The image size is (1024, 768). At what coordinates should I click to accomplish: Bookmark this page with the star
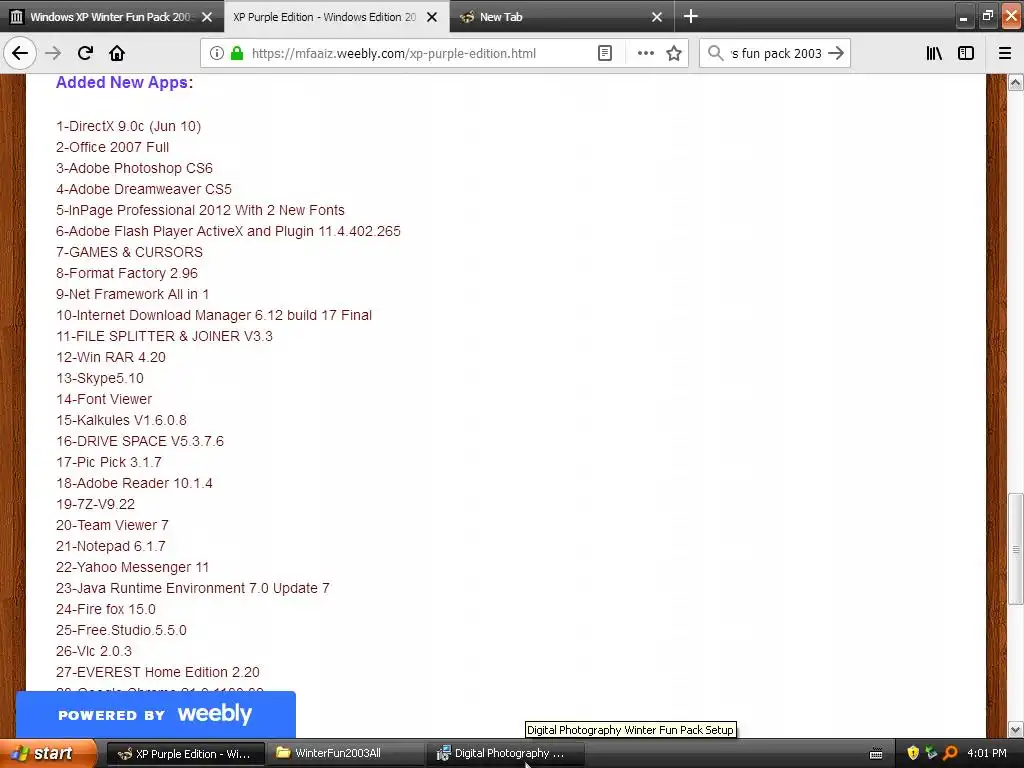coord(674,54)
